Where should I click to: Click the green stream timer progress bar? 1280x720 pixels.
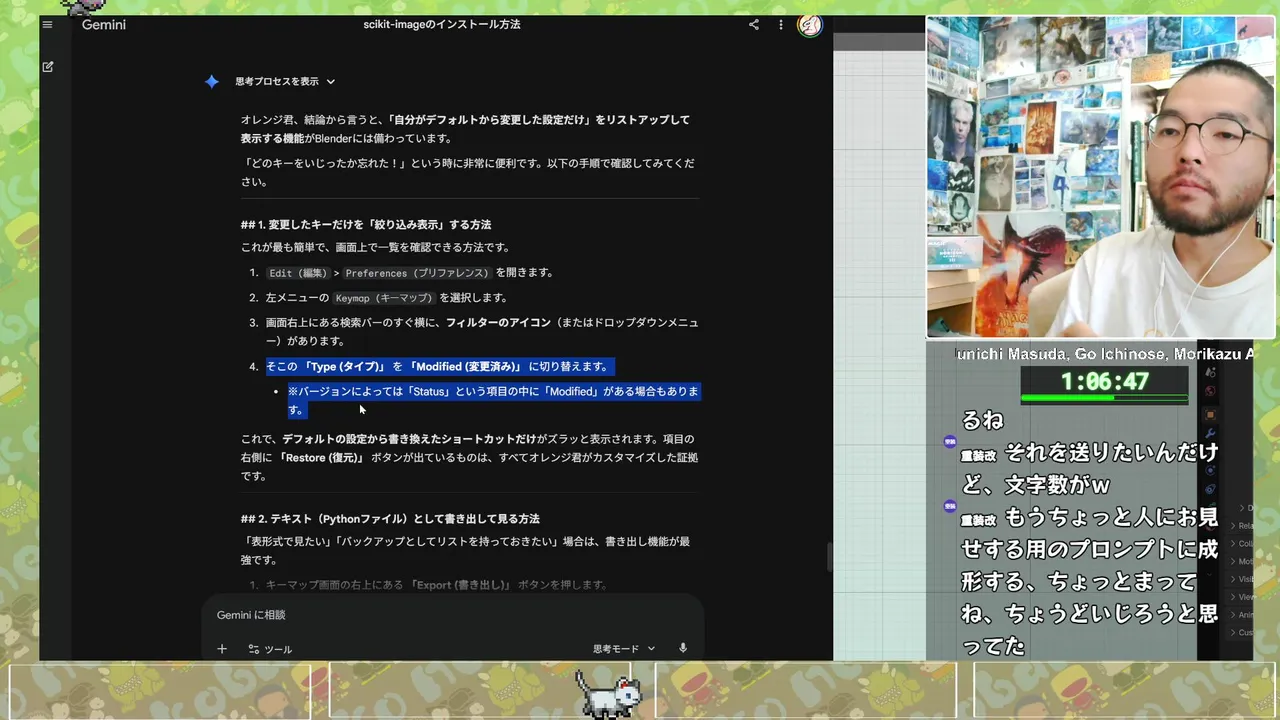[x=1104, y=398]
